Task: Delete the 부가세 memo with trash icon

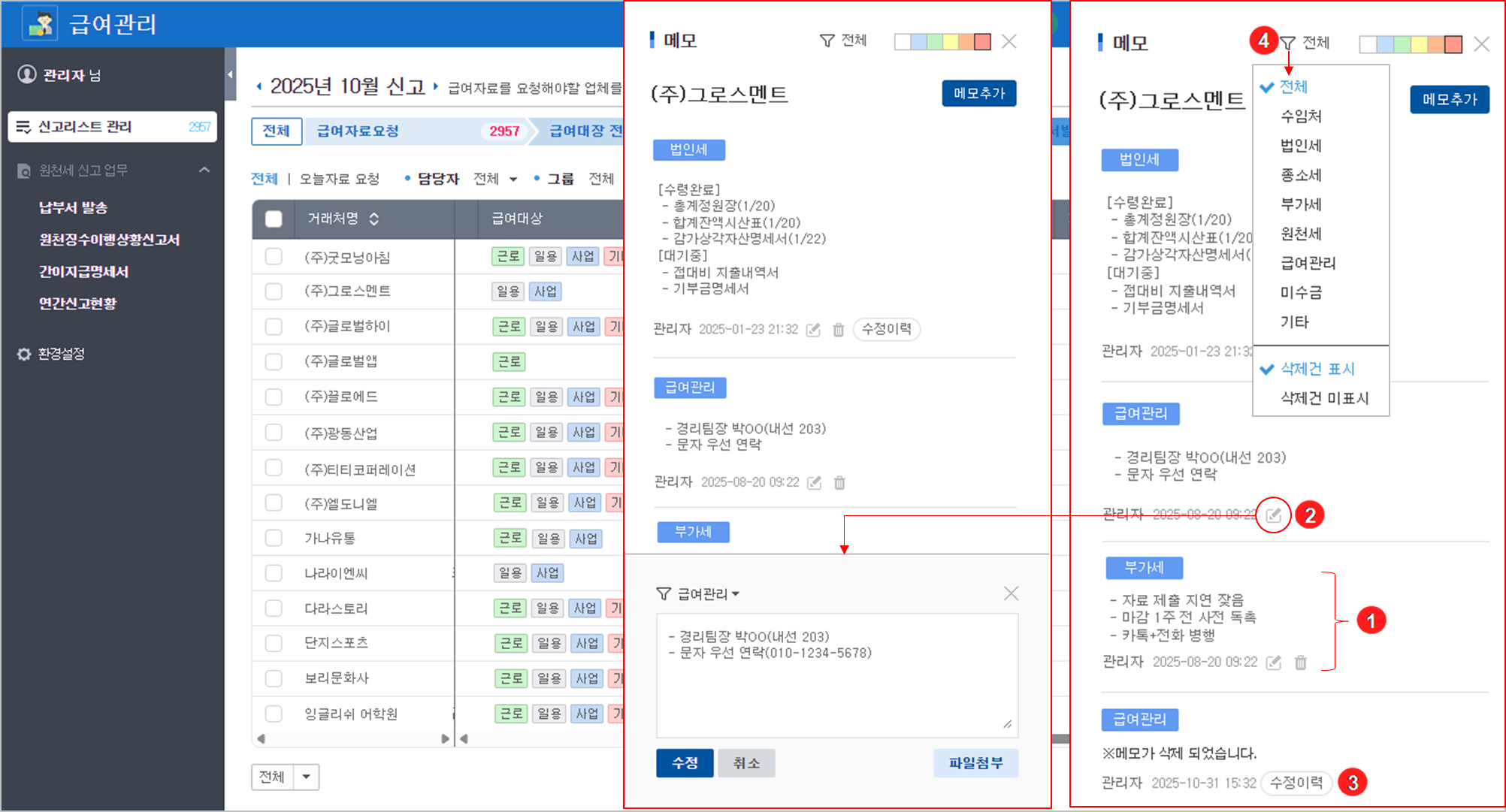Action: click(1301, 663)
